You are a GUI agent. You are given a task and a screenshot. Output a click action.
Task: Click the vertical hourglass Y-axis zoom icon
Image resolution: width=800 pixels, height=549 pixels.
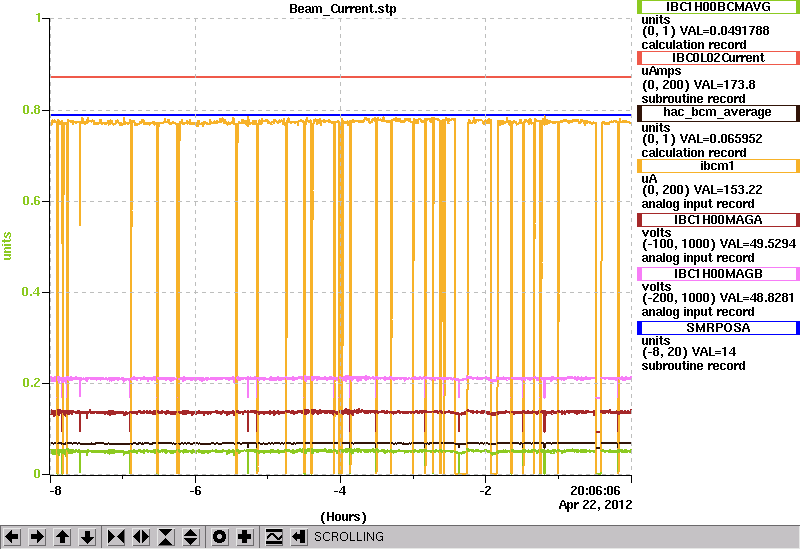pos(166,537)
